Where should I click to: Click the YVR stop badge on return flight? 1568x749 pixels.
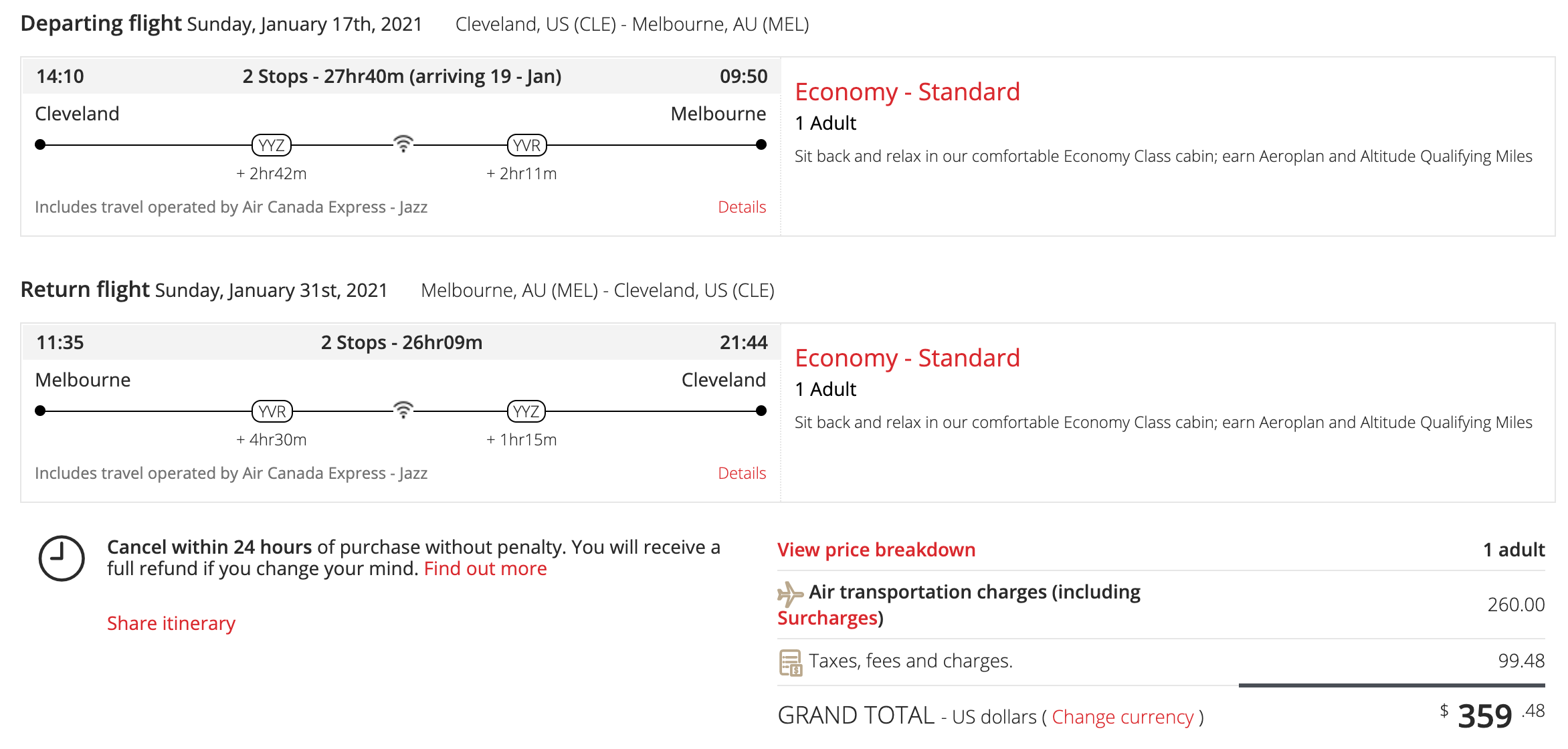272,411
